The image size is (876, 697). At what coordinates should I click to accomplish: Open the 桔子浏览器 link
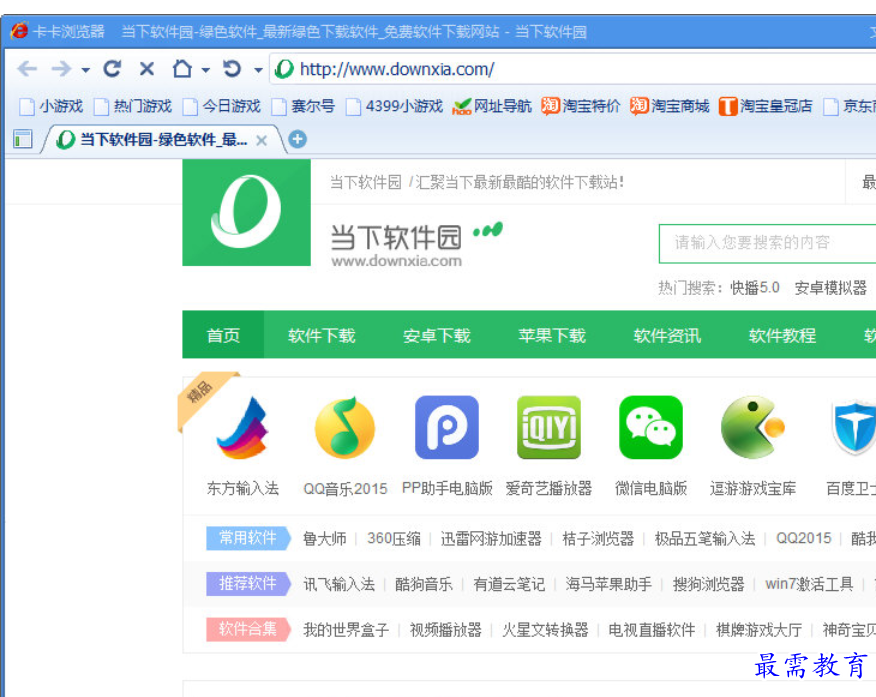pos(598,538)
